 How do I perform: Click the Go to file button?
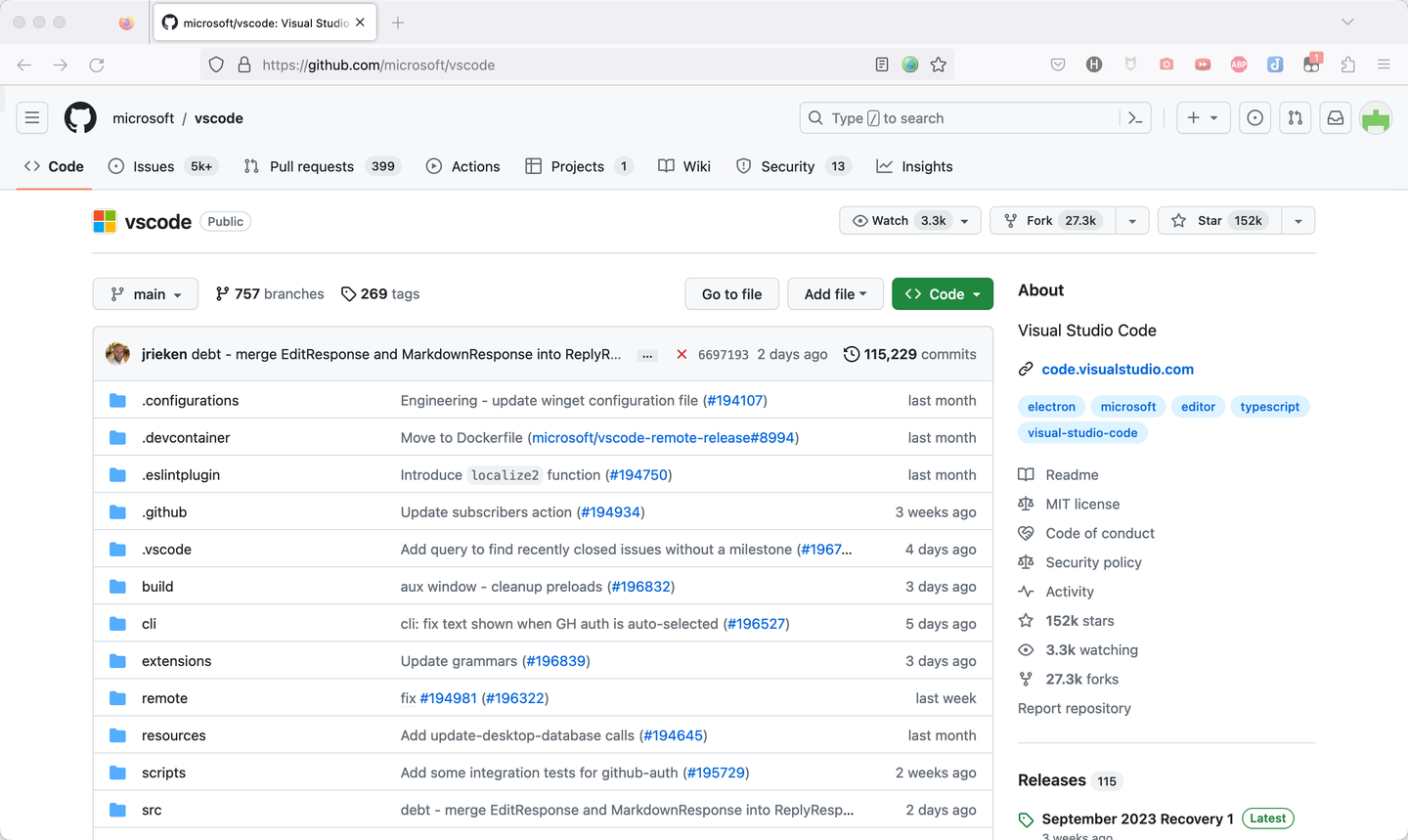(731, 294)
